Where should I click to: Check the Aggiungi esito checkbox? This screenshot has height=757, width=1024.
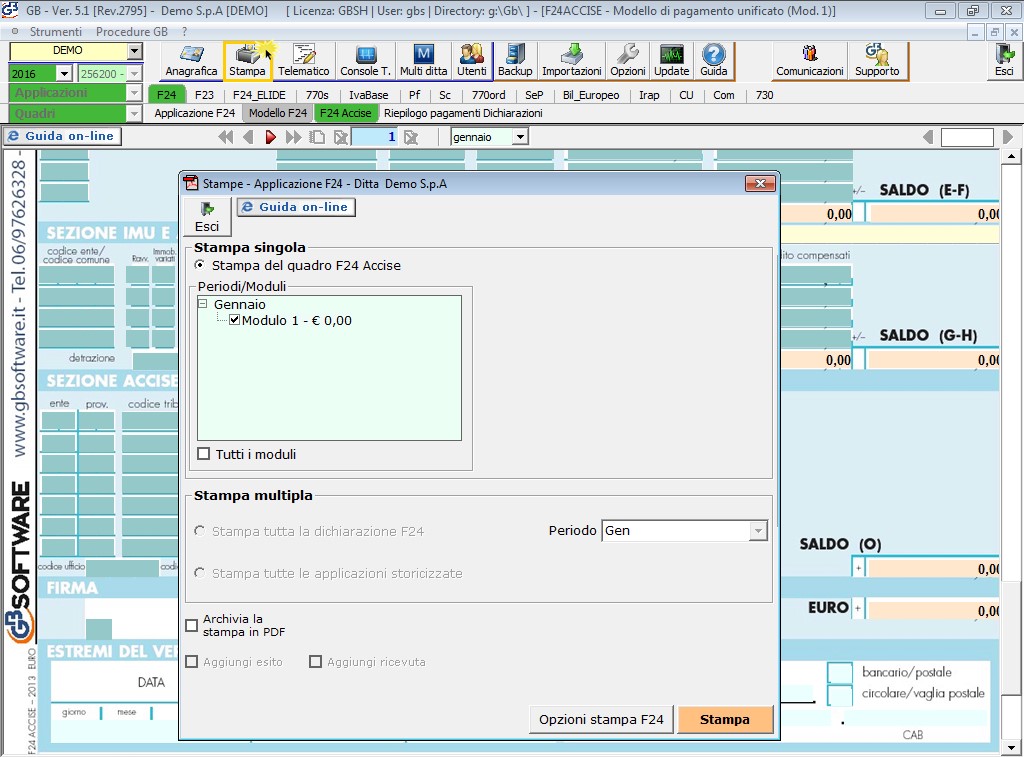[191, 662]
